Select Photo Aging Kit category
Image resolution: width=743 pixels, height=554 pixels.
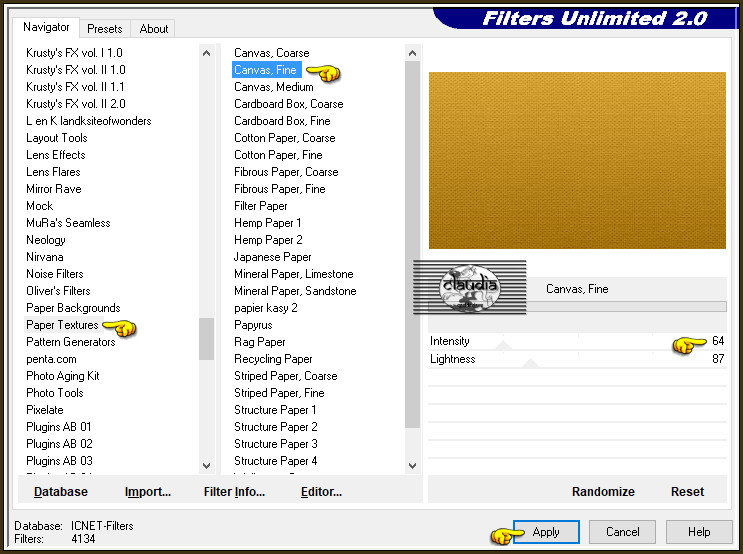(x=63, y=376)
